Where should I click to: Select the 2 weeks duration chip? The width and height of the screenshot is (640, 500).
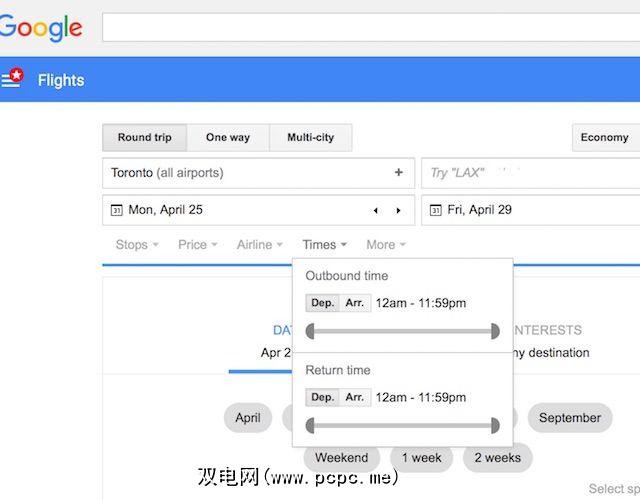(x=497, y=458)
